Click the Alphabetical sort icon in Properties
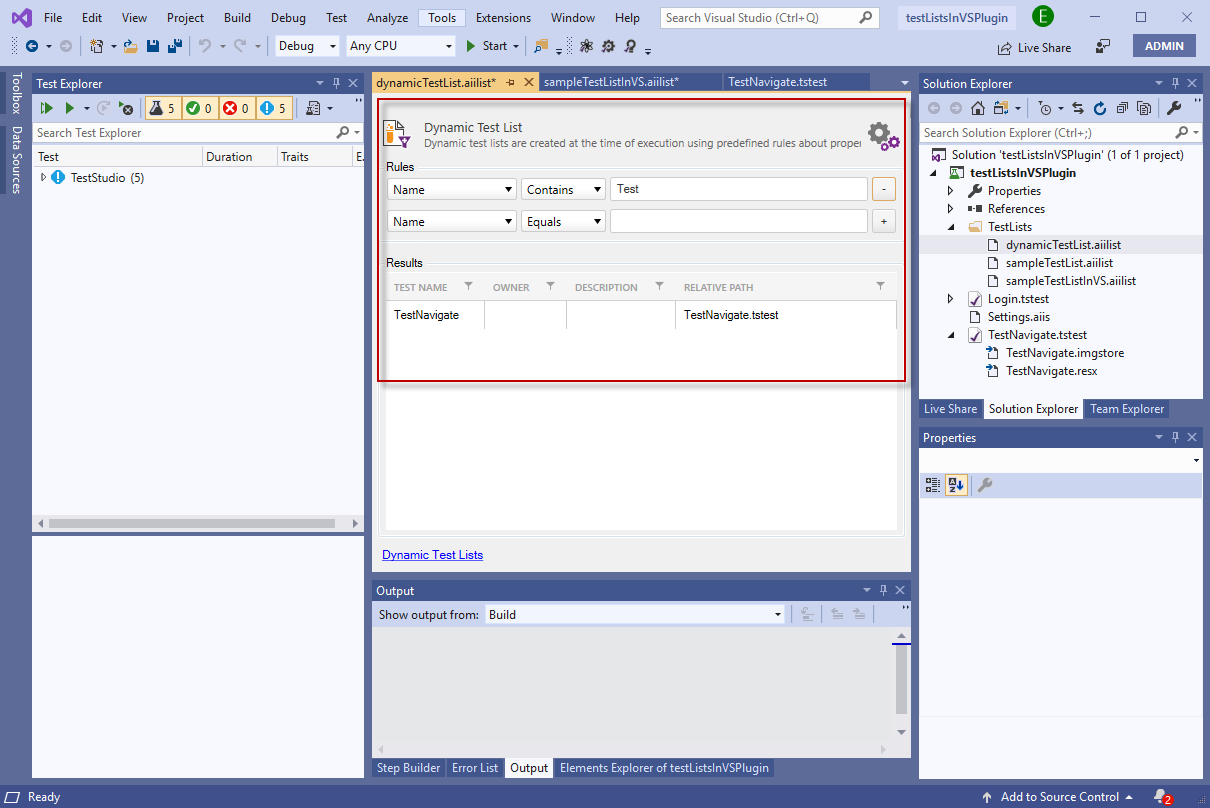 (956, 485)
